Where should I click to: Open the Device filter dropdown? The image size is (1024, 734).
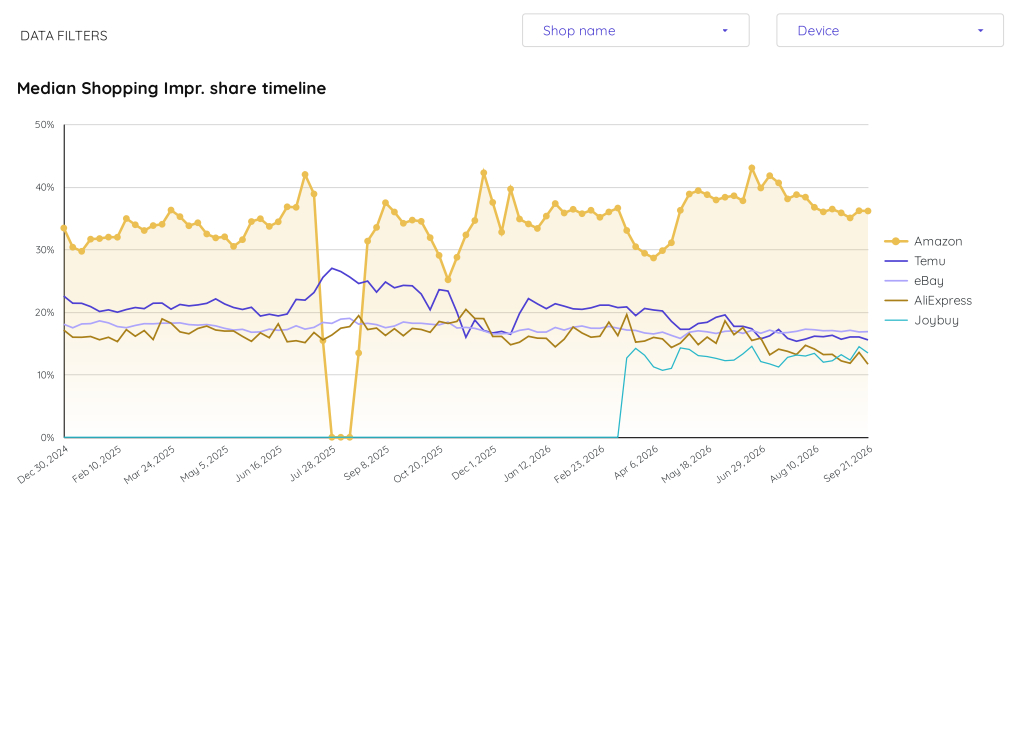[x=889, y=31]
